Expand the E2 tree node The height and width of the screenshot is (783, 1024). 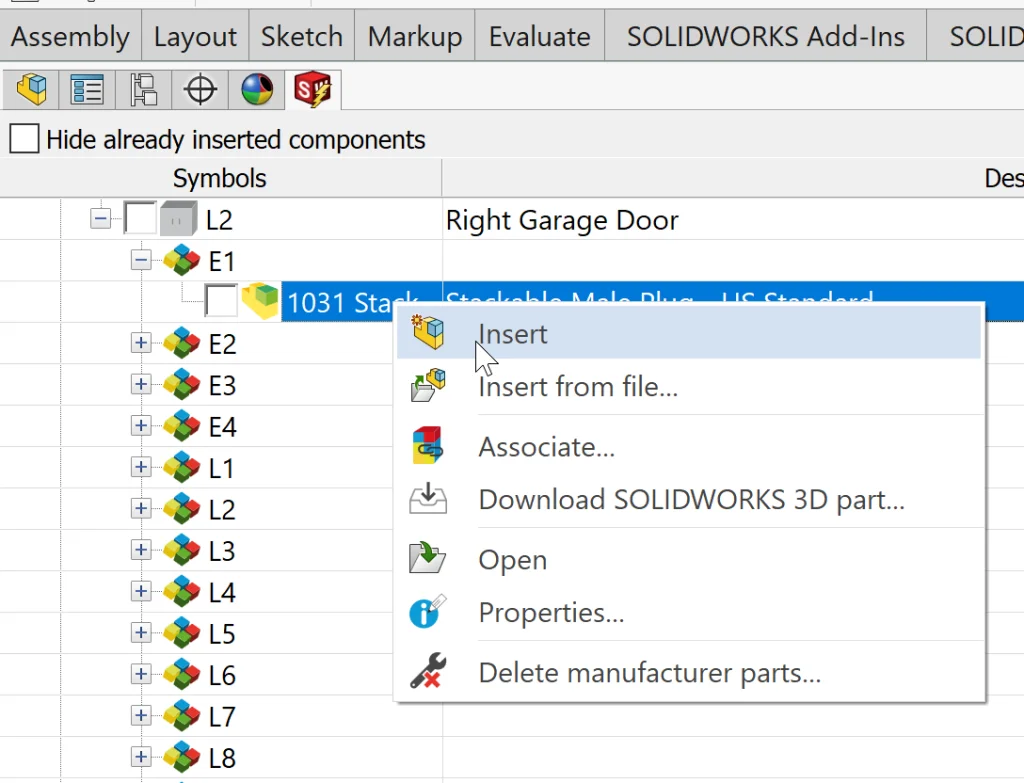point(141,343)
